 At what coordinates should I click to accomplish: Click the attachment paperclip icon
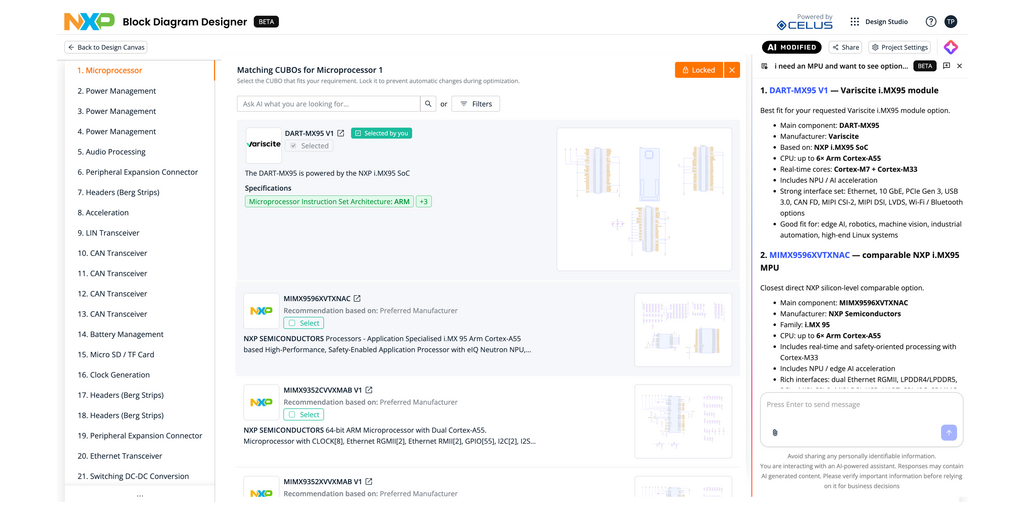(x=775, y=432)
